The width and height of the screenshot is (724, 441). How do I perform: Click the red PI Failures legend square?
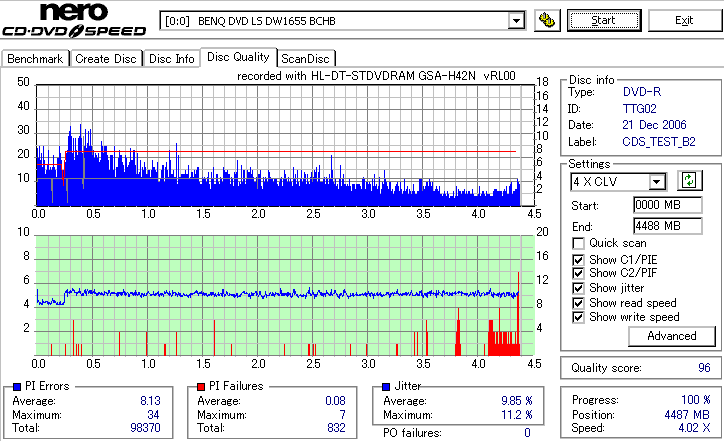pyautogui.click(x=201, y=387)
